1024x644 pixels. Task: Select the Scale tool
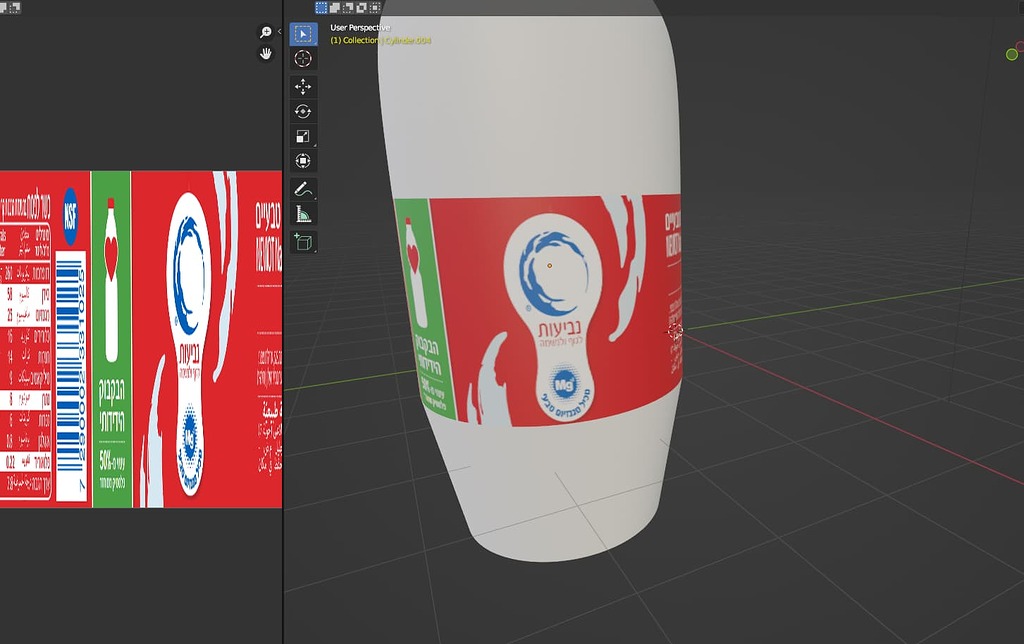pos(302,135)
